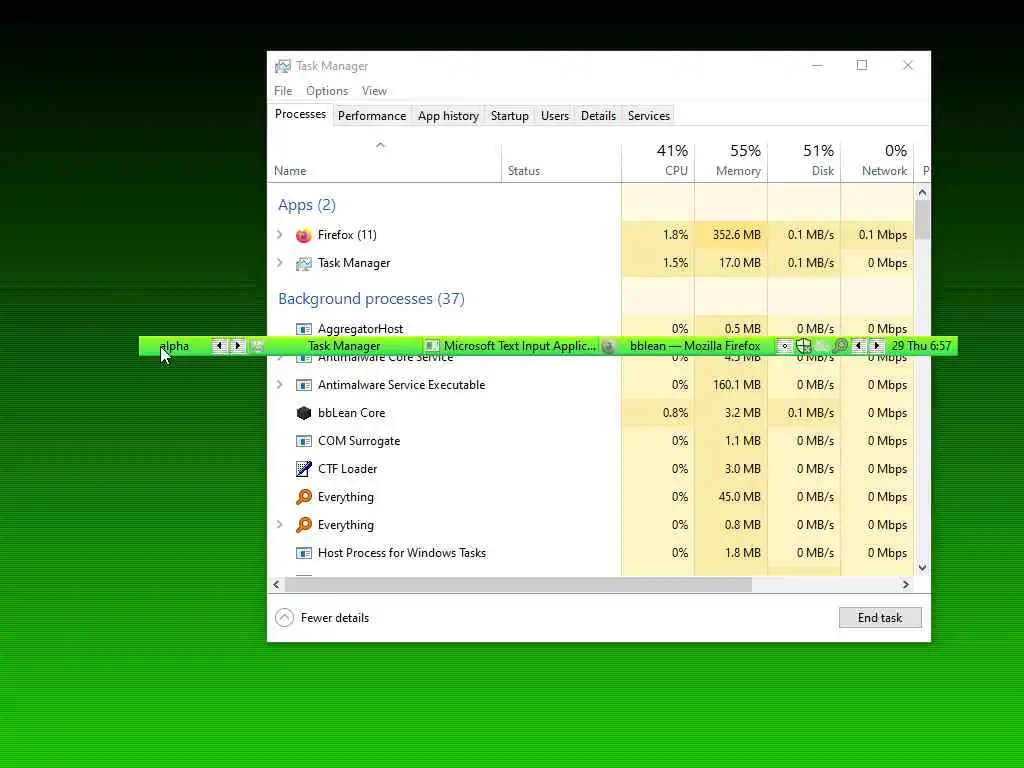Click the Microsoft Text Input icon on bbLean bar
Screen dimensions: 1024x768
(x=432, y=346)
